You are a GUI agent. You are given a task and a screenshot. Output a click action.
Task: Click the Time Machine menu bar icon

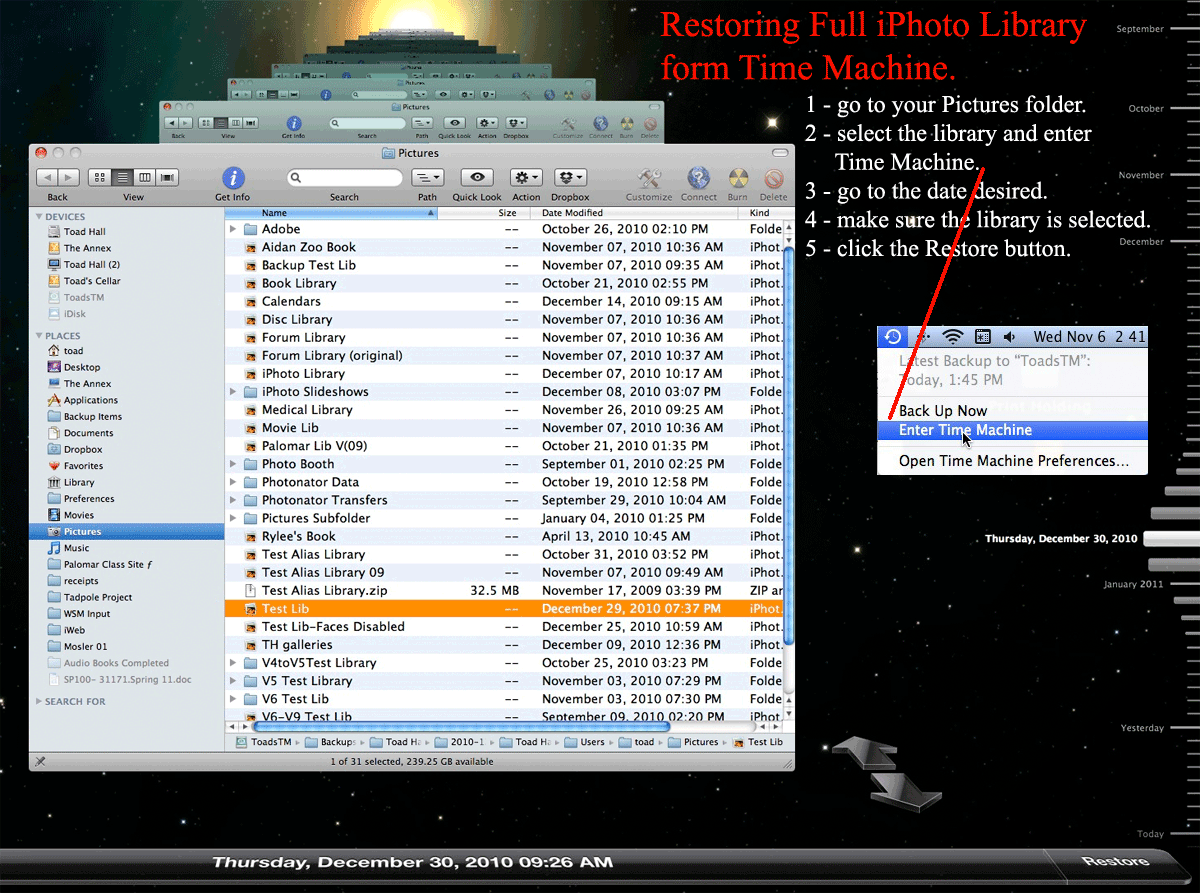[x=893, y=337]
